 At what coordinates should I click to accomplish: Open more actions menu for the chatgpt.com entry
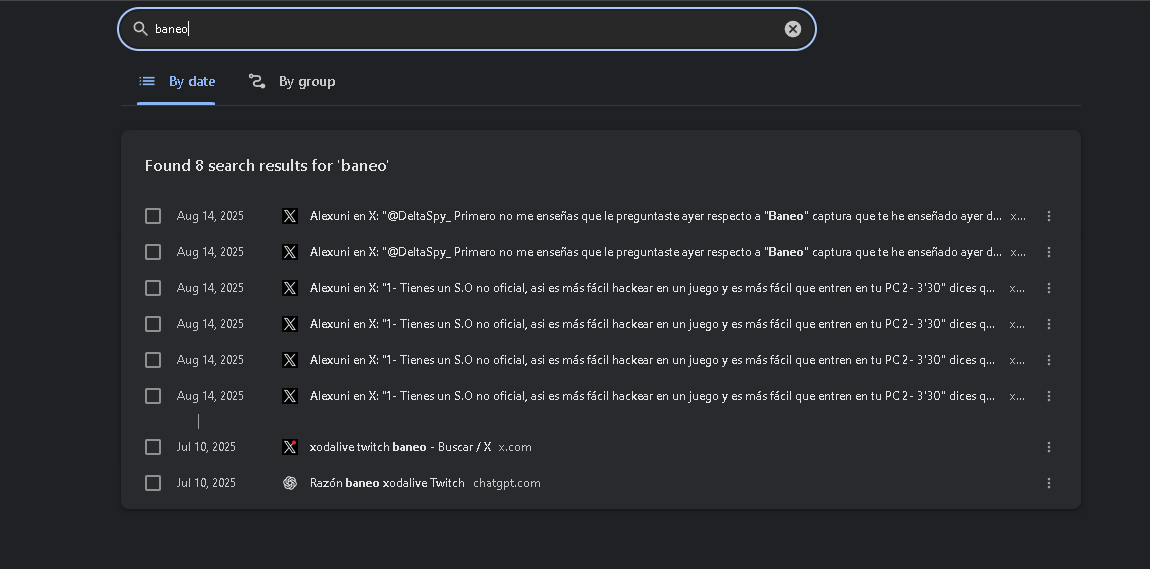pos(1049,482)
